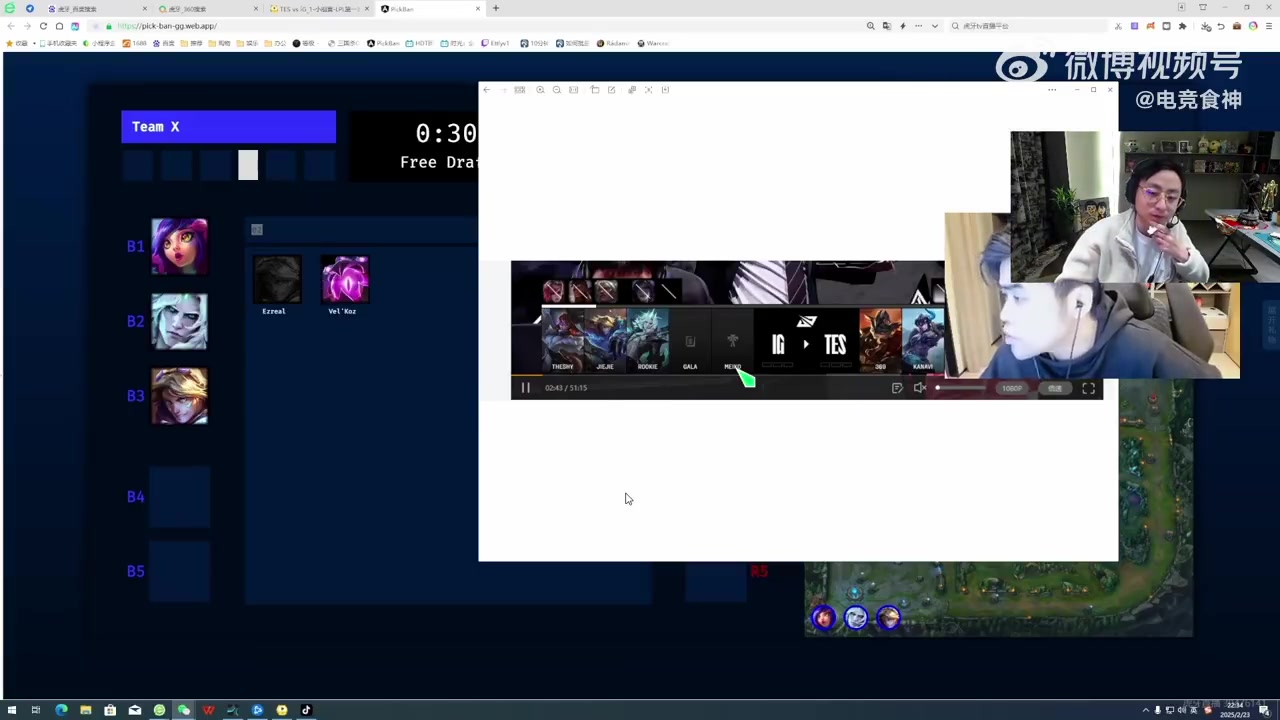Click the PickBan bookmark in bookmarks bar
Viewport: 1280px width, 720px height.
(384, 44)
